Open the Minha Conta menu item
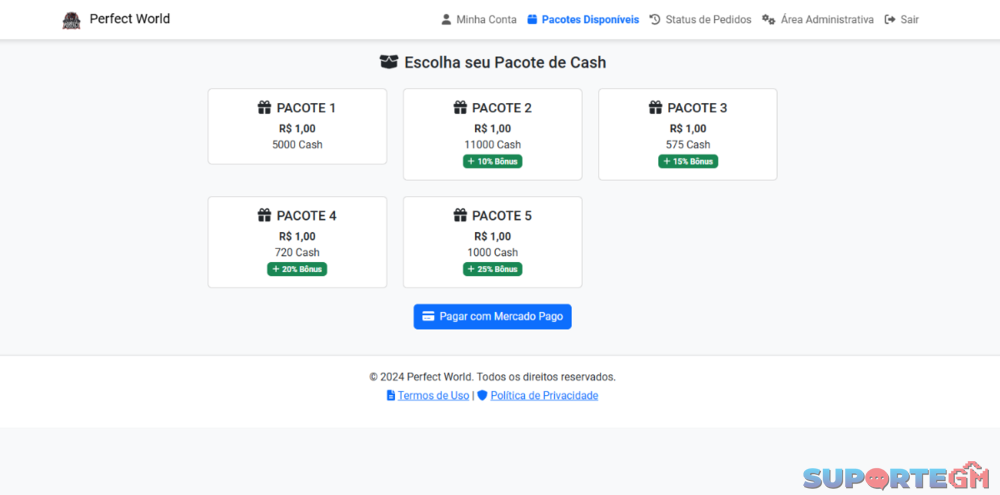1000x495 pixels. [486, 20]
